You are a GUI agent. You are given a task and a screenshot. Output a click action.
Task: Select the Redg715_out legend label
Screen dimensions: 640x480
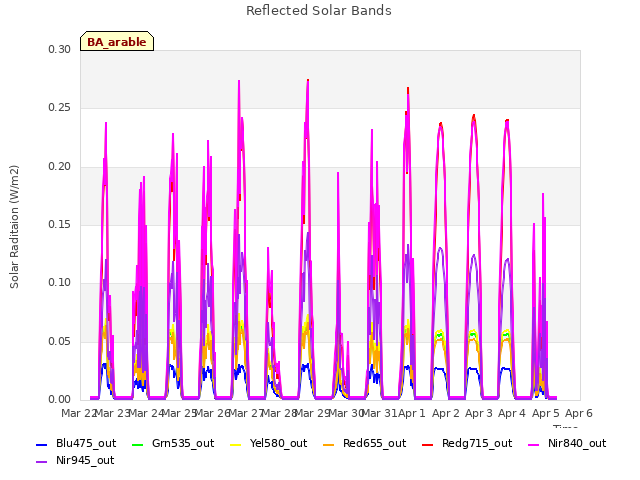tap(477, 443)
